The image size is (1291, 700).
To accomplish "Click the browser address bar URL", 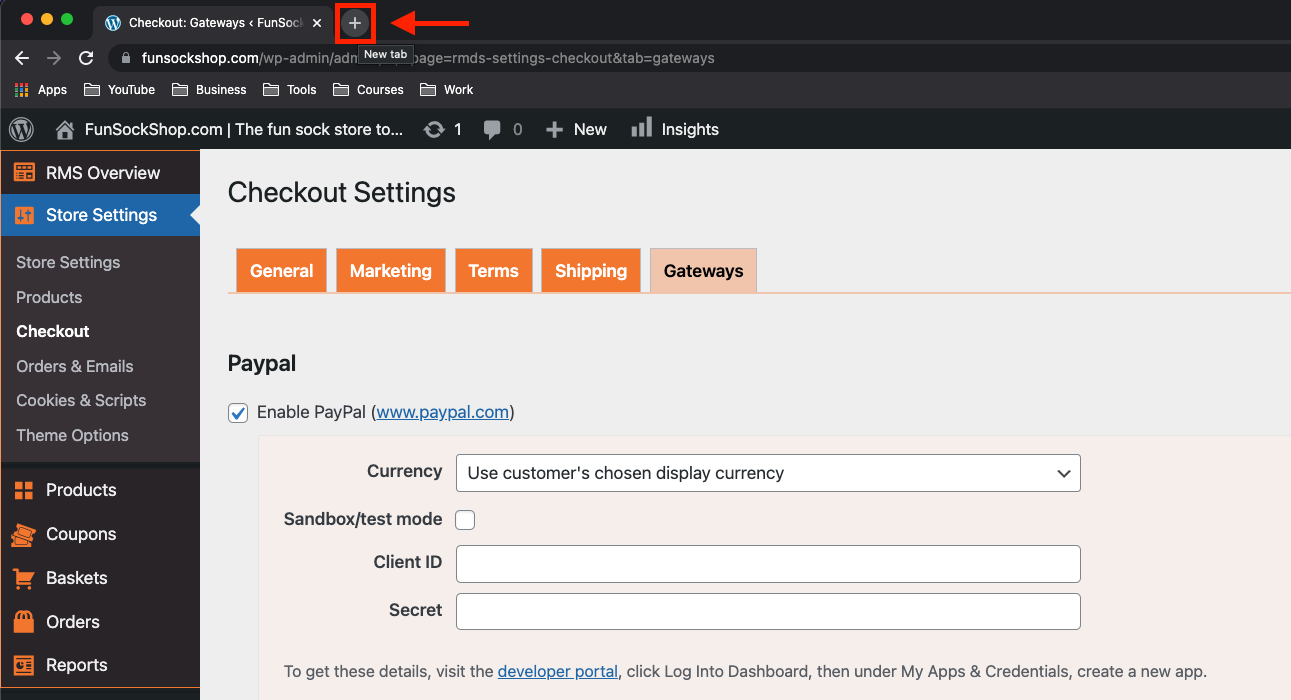I will coord(428,58).
